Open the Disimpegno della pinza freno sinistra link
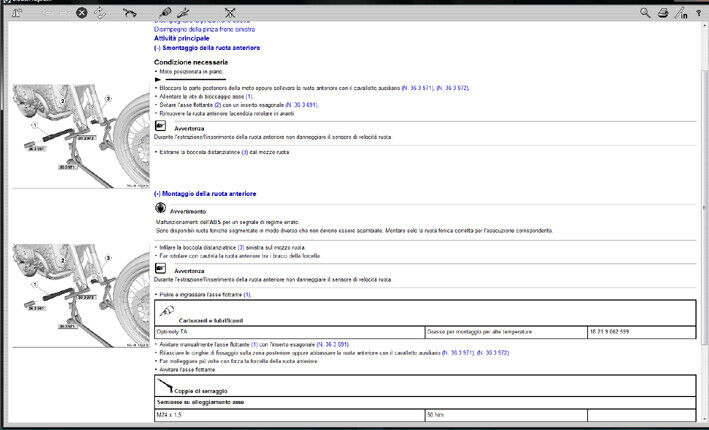Screen dimensions: 709x430 (204, 29)
